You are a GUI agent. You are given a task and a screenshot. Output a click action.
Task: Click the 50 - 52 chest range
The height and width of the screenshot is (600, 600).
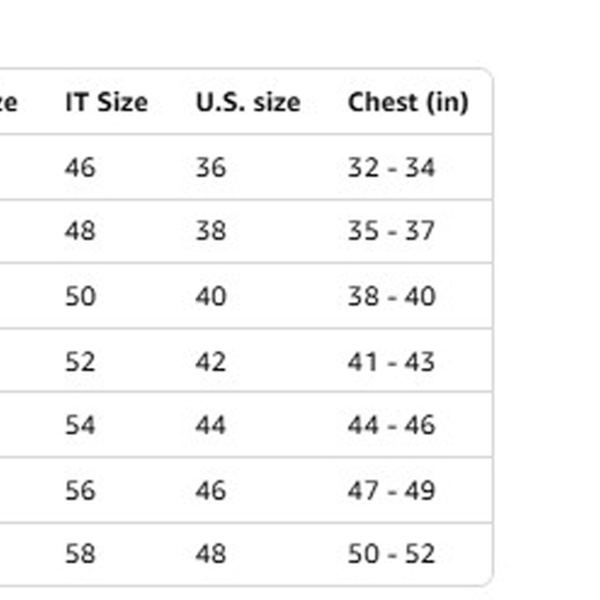391,553
